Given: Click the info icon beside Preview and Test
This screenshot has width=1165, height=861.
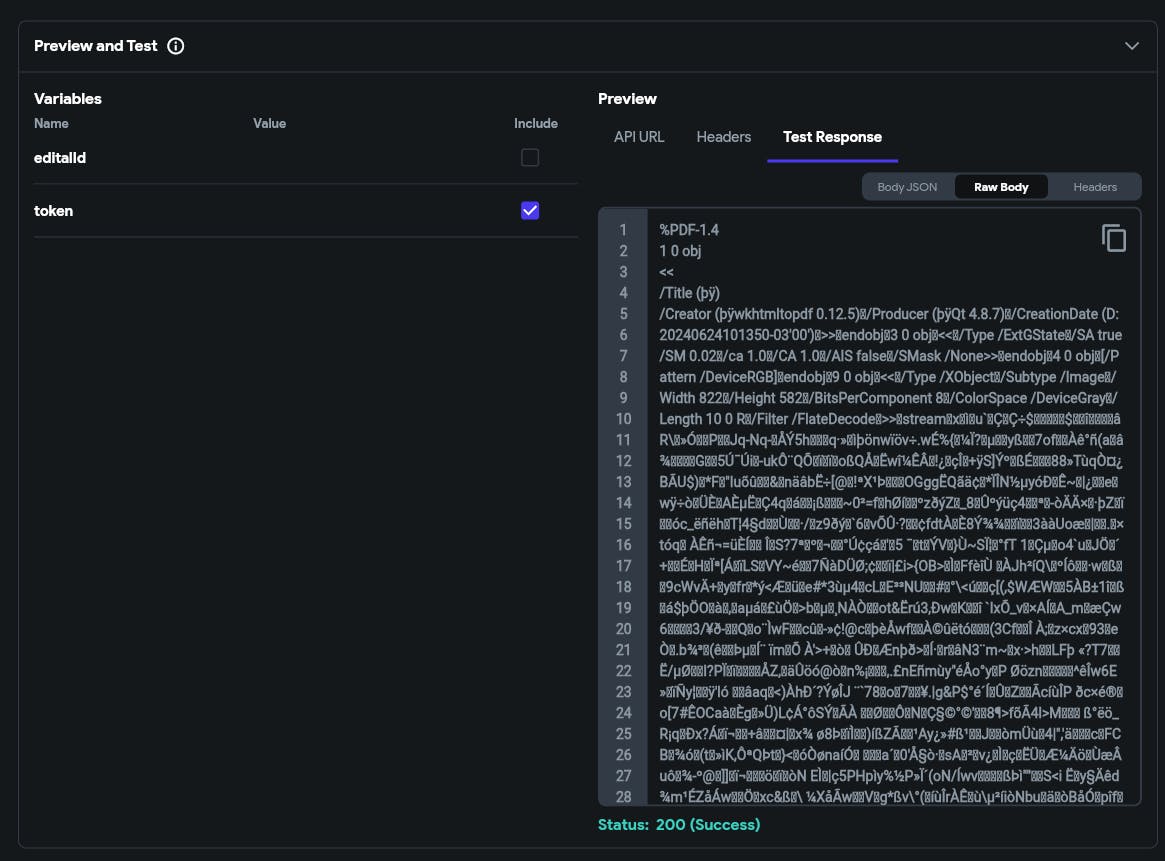Looking at the screenshot, I should coord(176,46).
